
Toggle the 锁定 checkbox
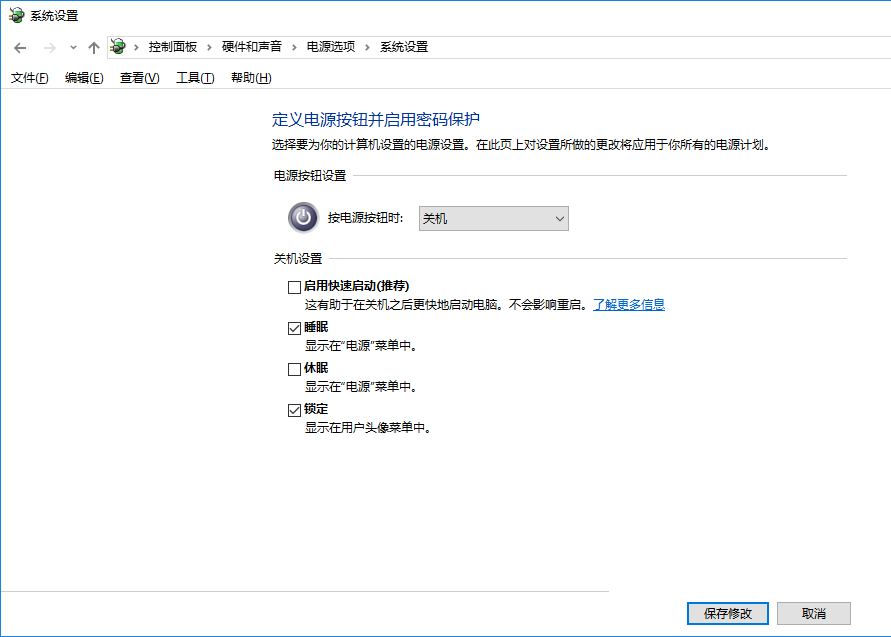(294, 410)
